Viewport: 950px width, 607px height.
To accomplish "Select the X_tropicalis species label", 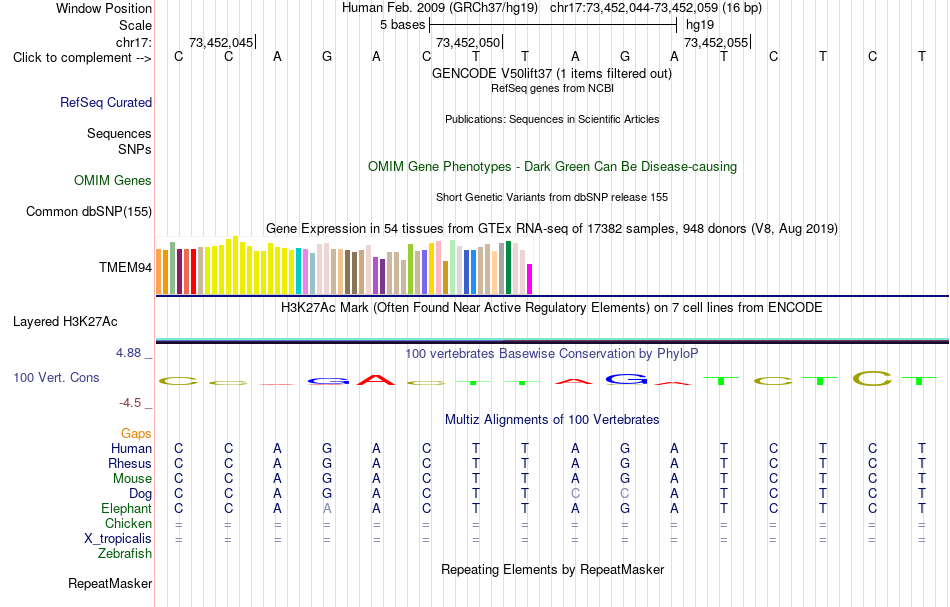I will click(118, 539).
